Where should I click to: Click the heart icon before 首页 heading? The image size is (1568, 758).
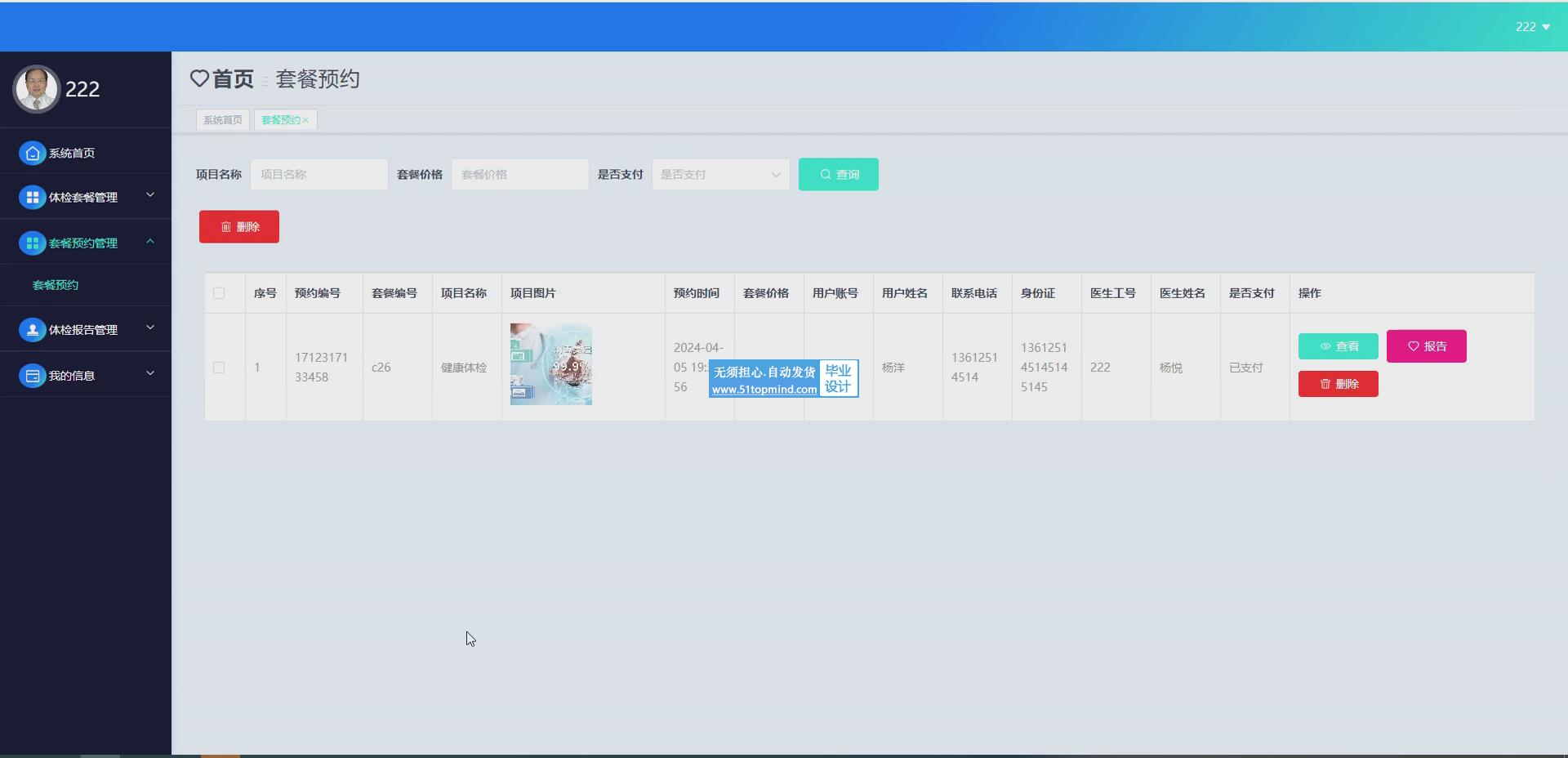point(199,78)
